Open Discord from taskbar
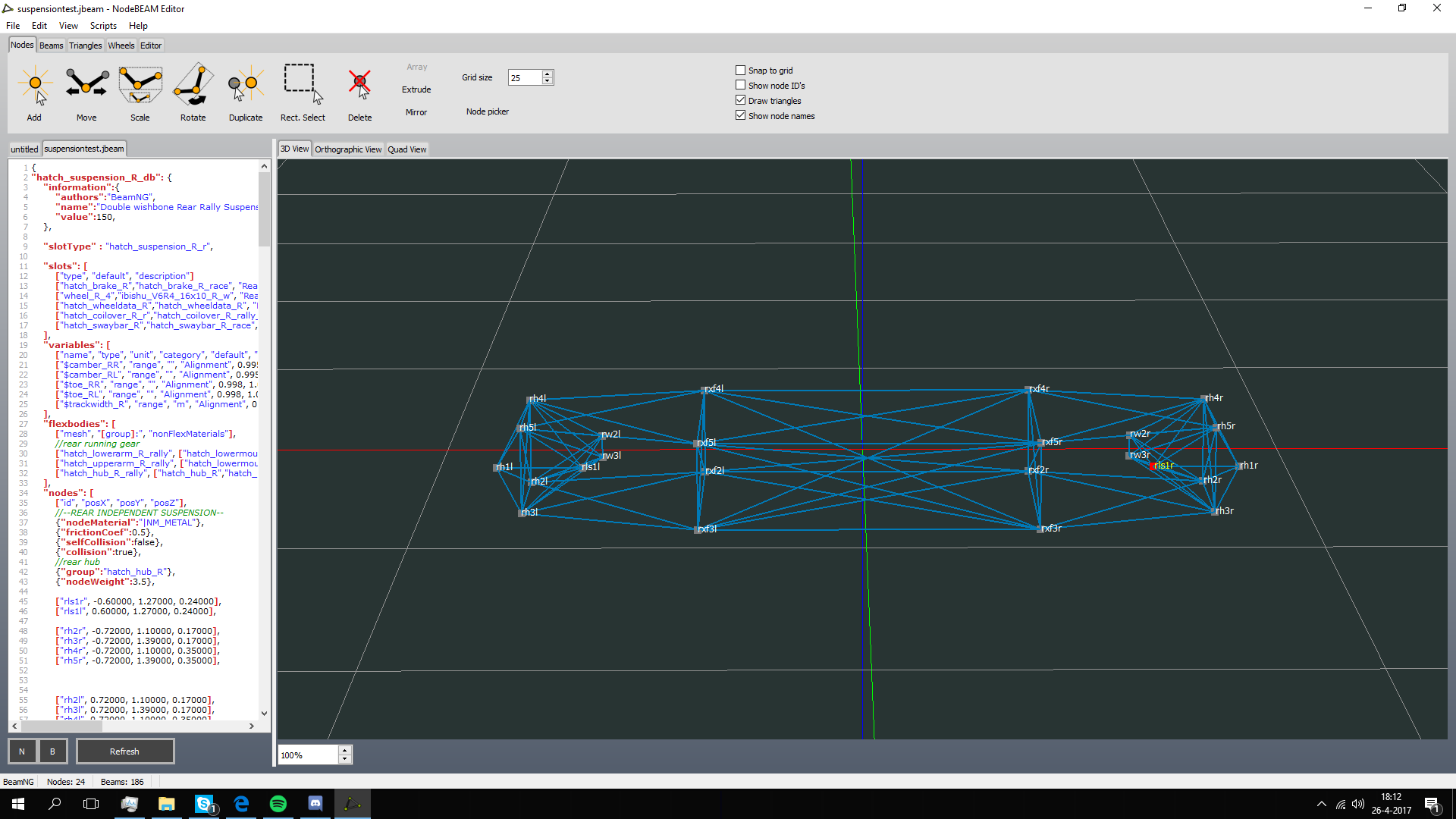The image size is (1456, 819). coord(315,804)
